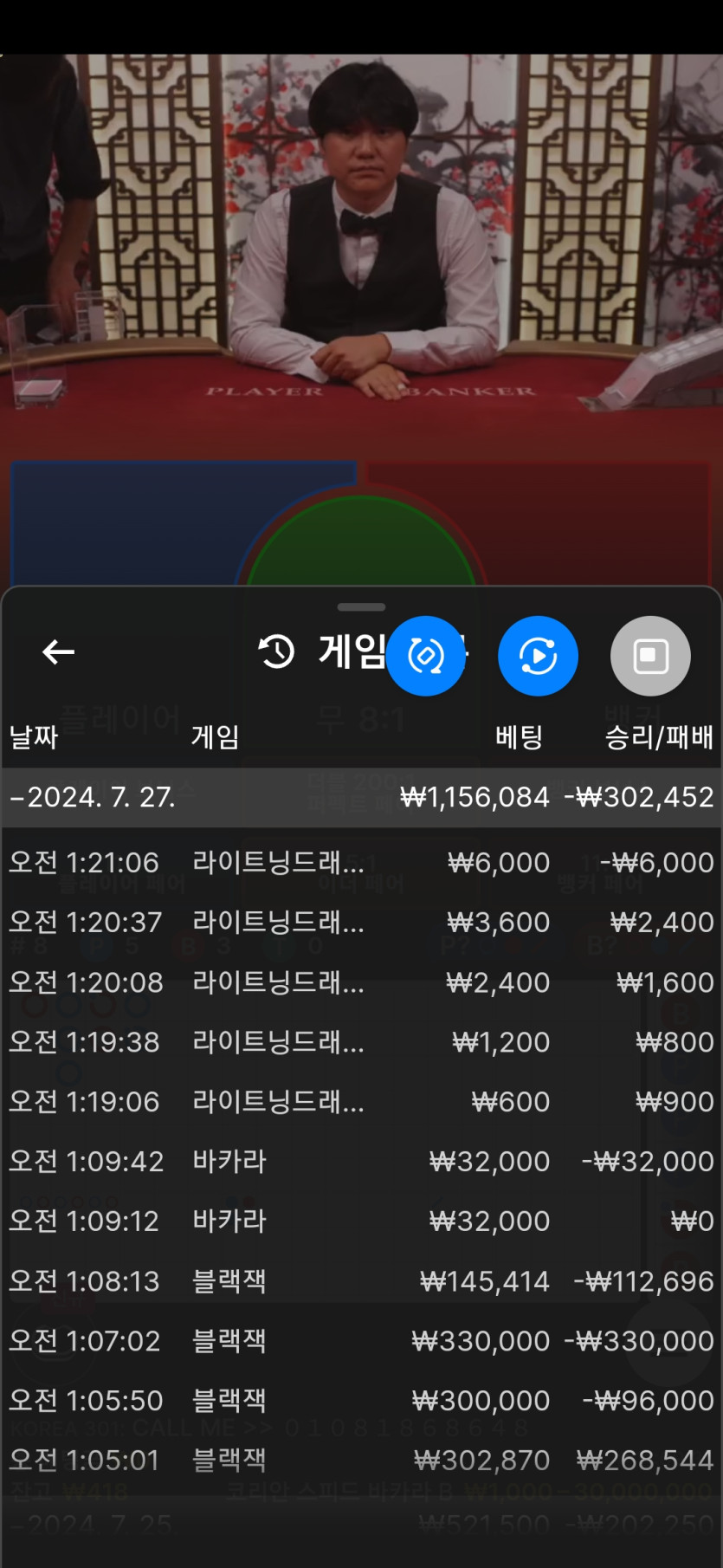Open the 오전 1:08:13 블랙잭 record
Viewport: 723px width, 1568px height.
[361, 1281]
